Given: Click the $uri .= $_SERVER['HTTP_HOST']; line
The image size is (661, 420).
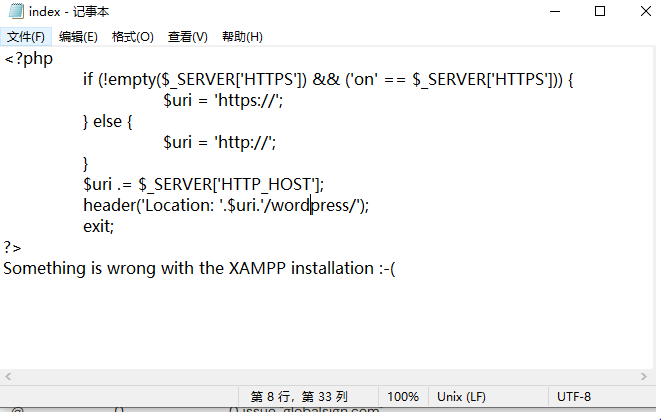Looking at the screenshot, I should click(203, 184).
